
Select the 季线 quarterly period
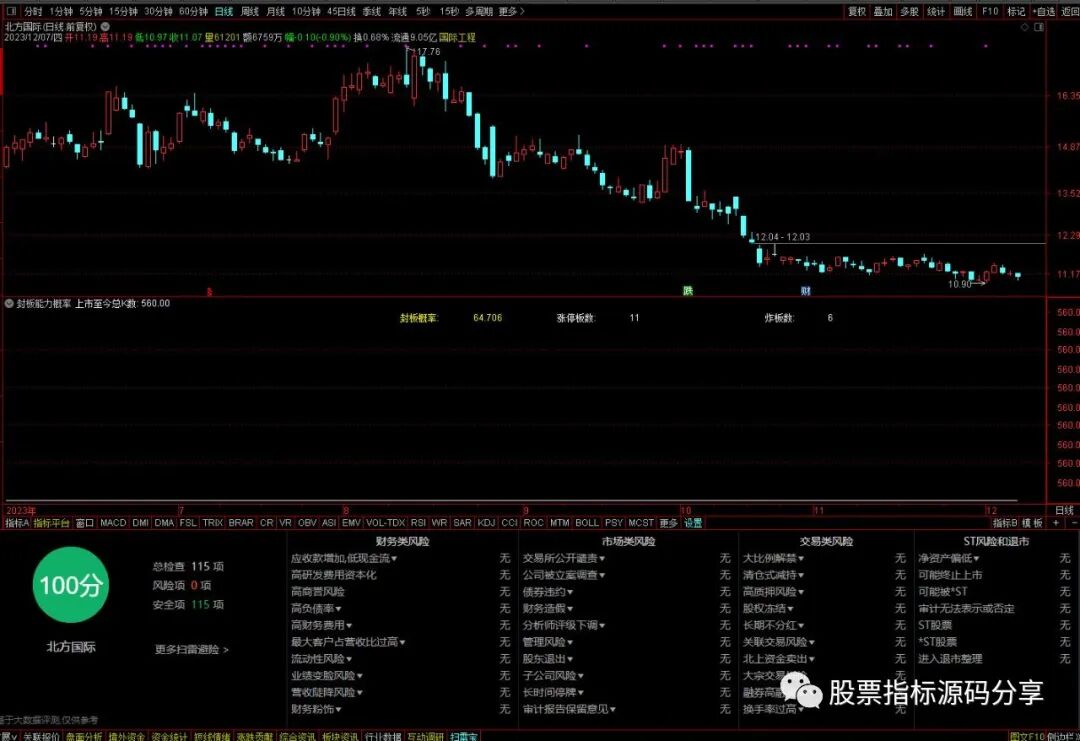tap(371, 12)
